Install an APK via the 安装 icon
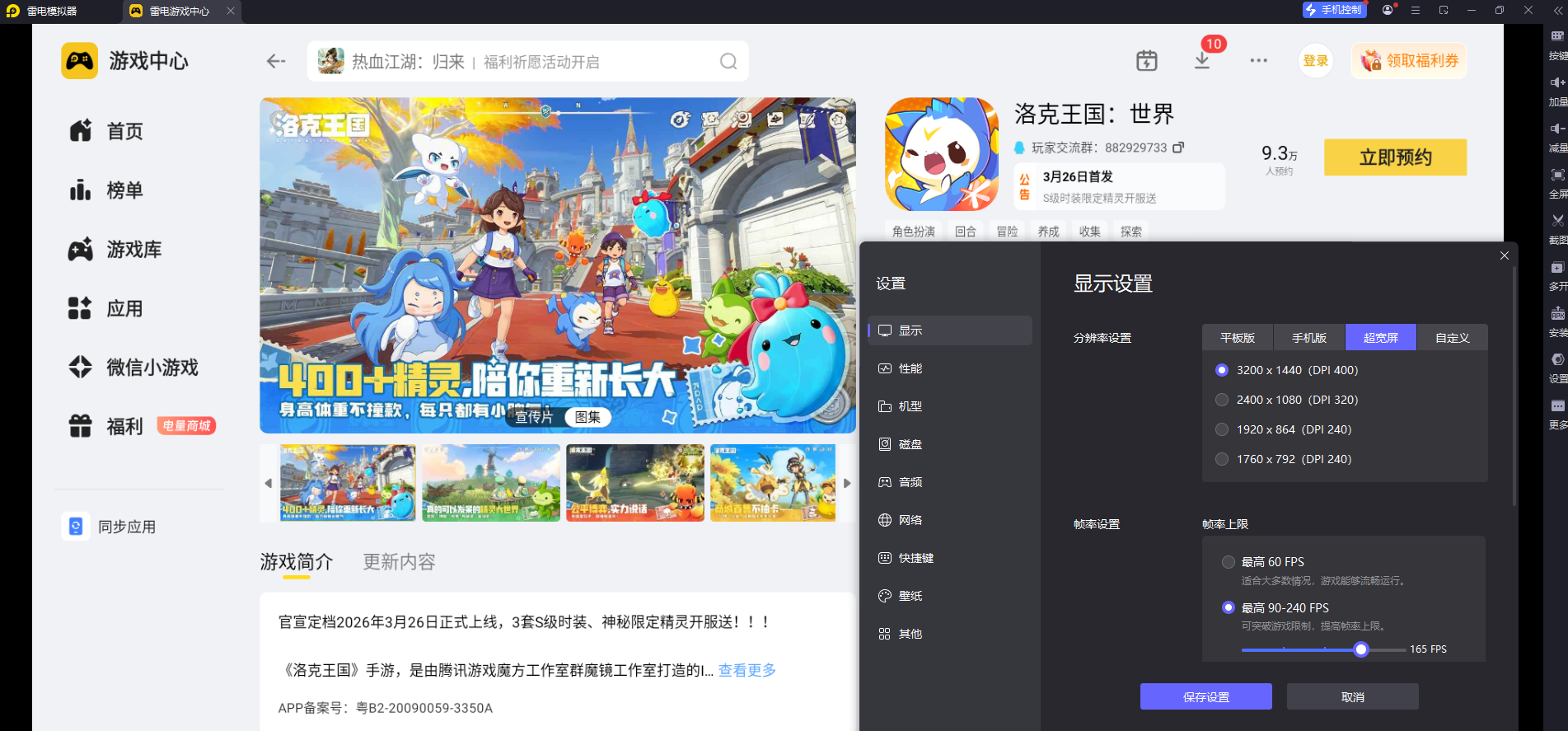 click(1557, 314)
